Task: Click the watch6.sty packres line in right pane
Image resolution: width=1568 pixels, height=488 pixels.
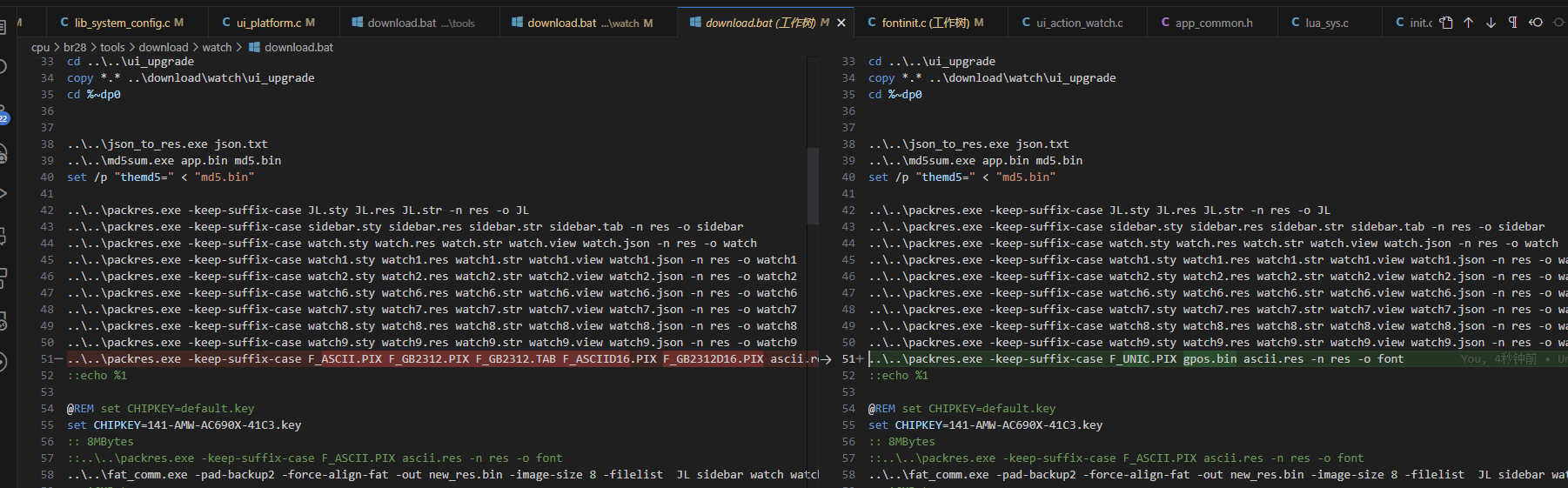Action: [x=1218, y=292]
